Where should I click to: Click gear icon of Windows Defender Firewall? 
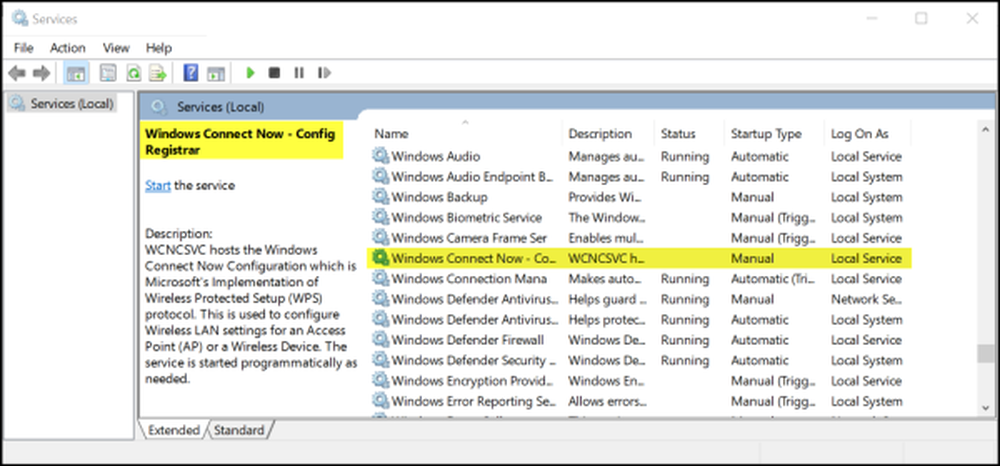(381, 339)
